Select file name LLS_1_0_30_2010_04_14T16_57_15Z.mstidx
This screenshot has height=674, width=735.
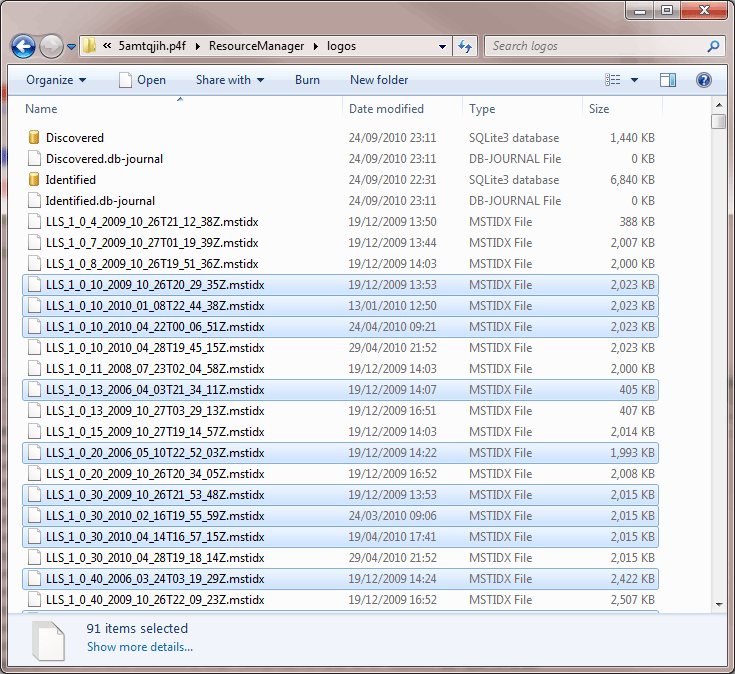(155, 537)
